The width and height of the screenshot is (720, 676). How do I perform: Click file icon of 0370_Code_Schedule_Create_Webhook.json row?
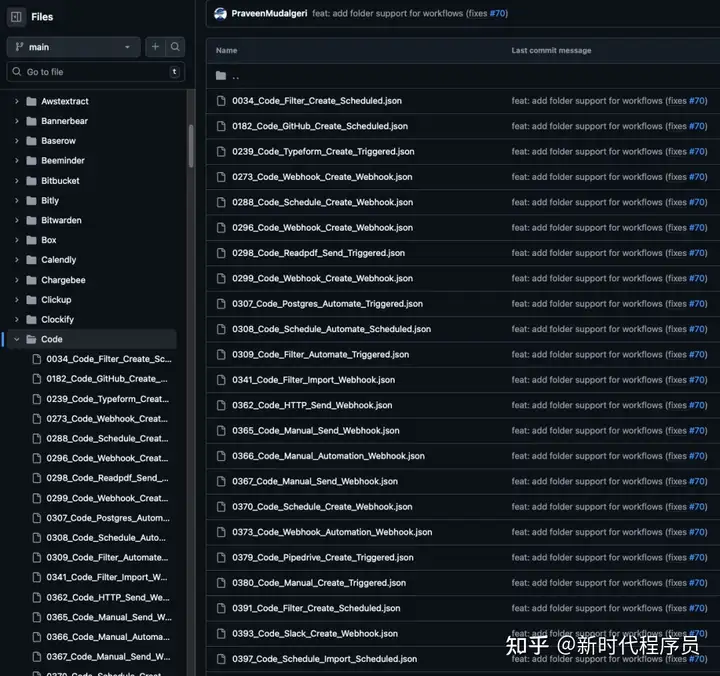pyautogui.click(x=221, y=507)
